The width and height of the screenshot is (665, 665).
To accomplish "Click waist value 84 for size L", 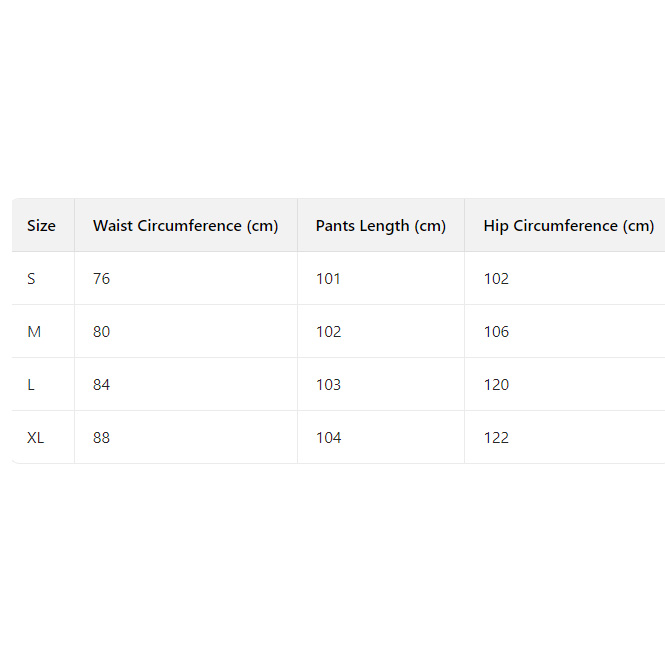I will tap(101, 385).
